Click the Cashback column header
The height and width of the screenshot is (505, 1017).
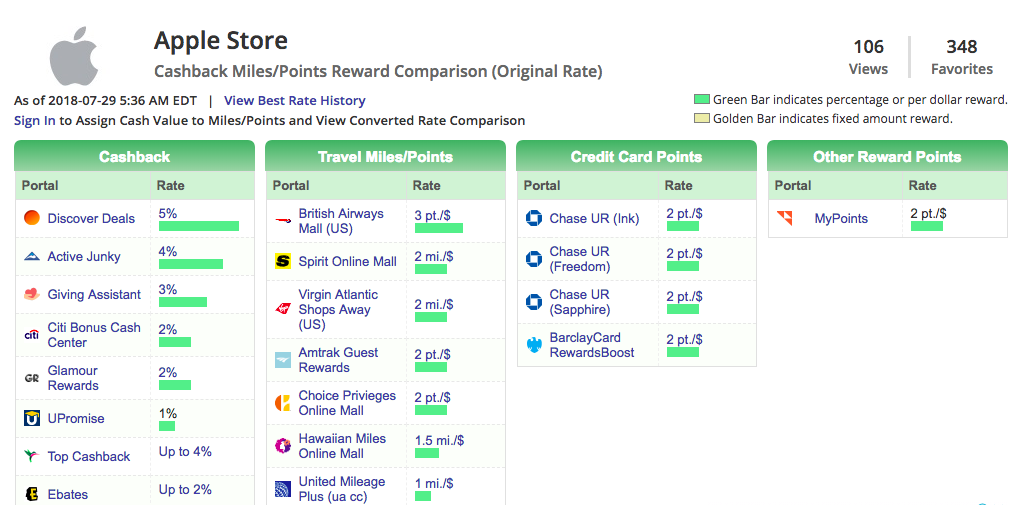[134, 156]
